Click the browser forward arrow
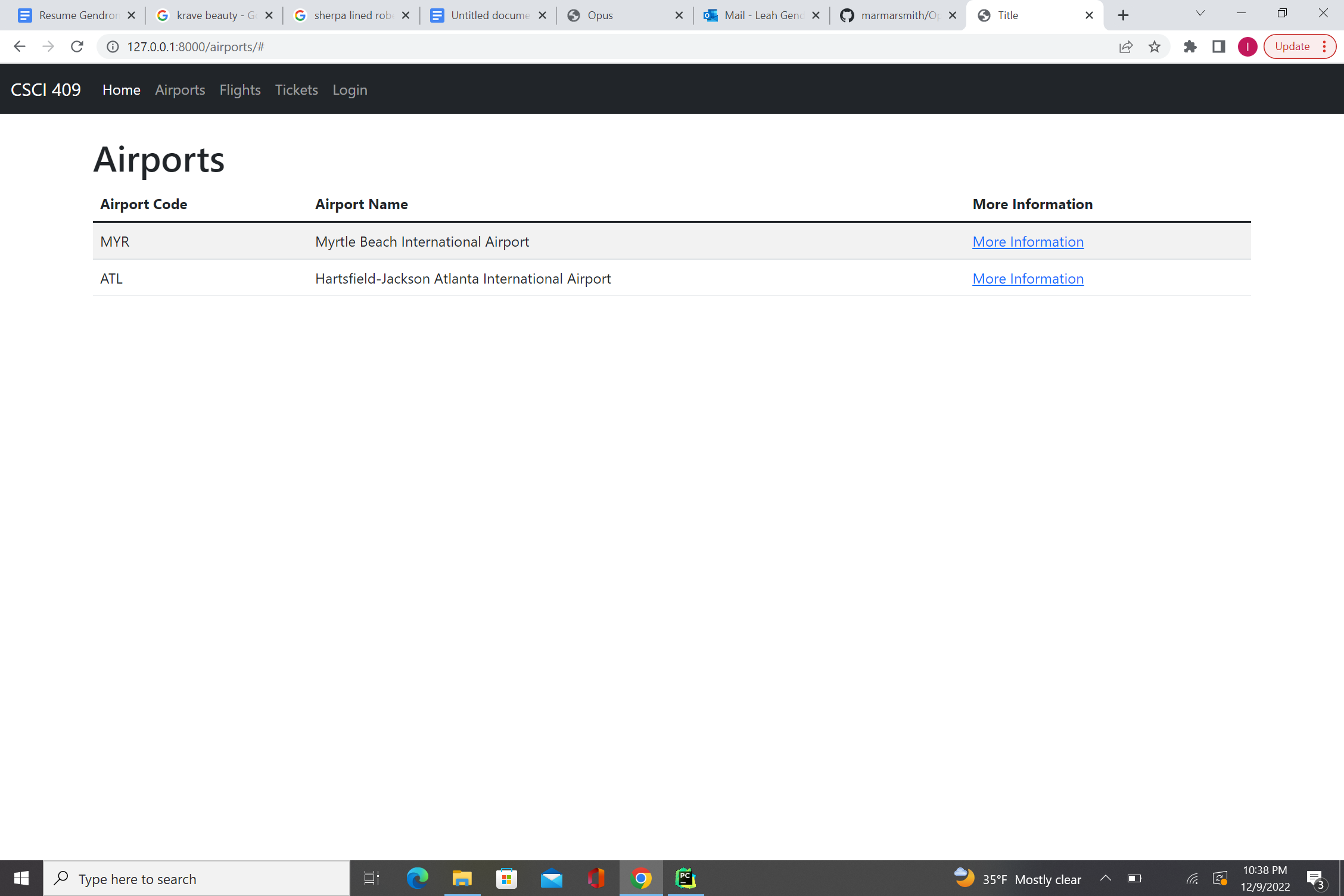The height and width of the screenshot is (896, 1344). click(48, 46)
